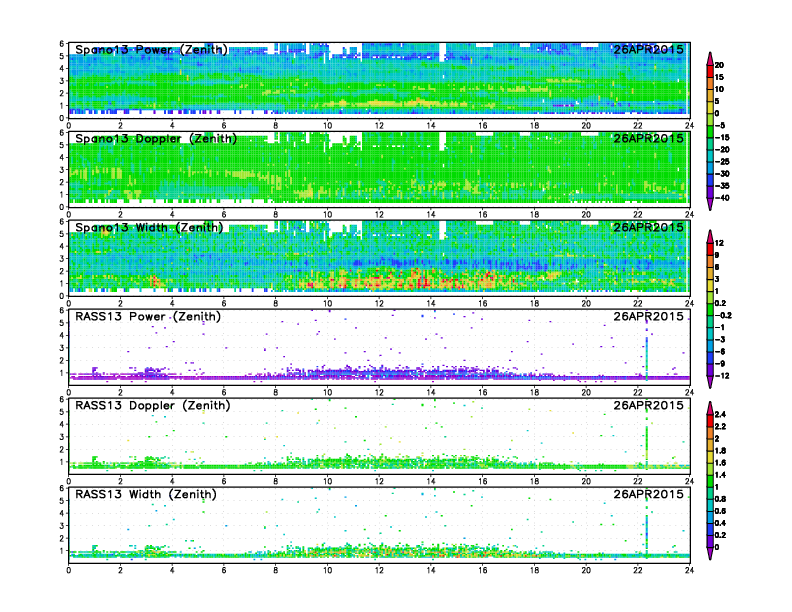The height and width of the screenshot is (612, 792).
Task: Click height tick '3' on the Spano13 Power y-axis
Action: click(x=62, y=81)
